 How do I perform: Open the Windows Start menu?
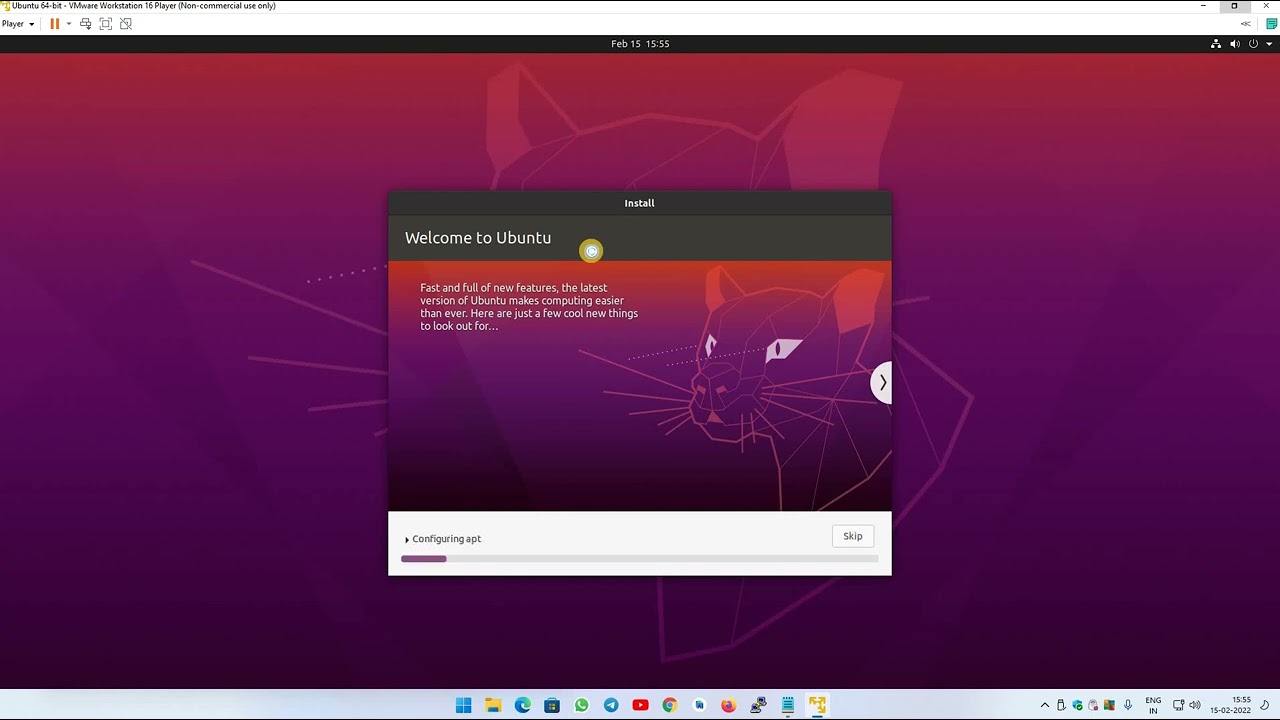click(463, 705)
